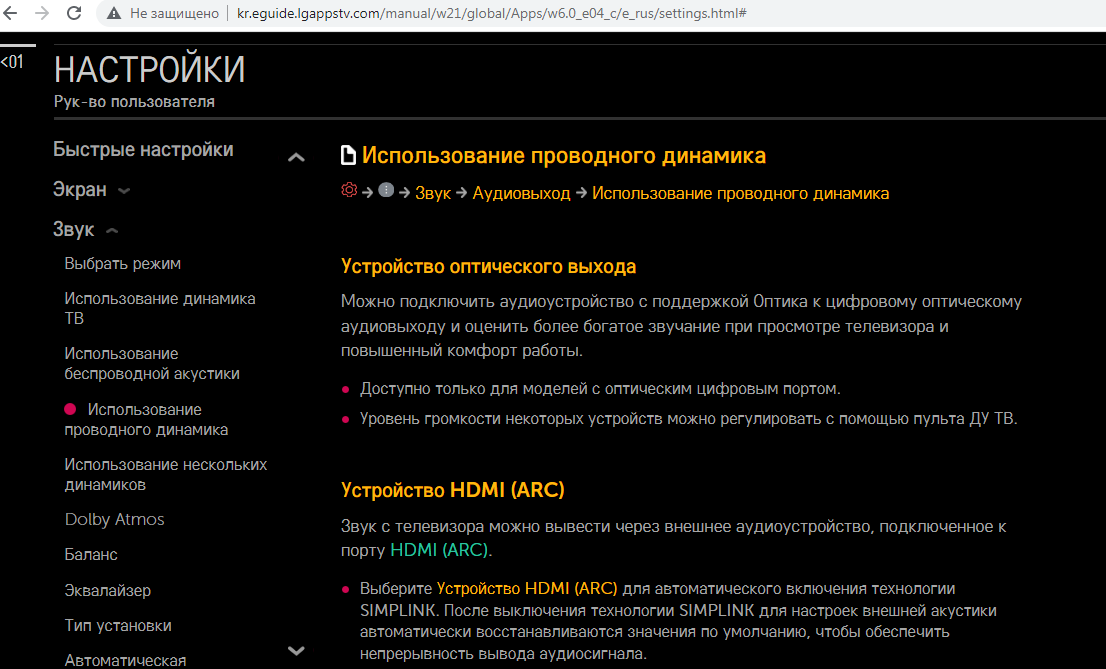1106x669 pixels.
Task: Click the red settings gear icon in breadcrumb
Action: [349, 191]
